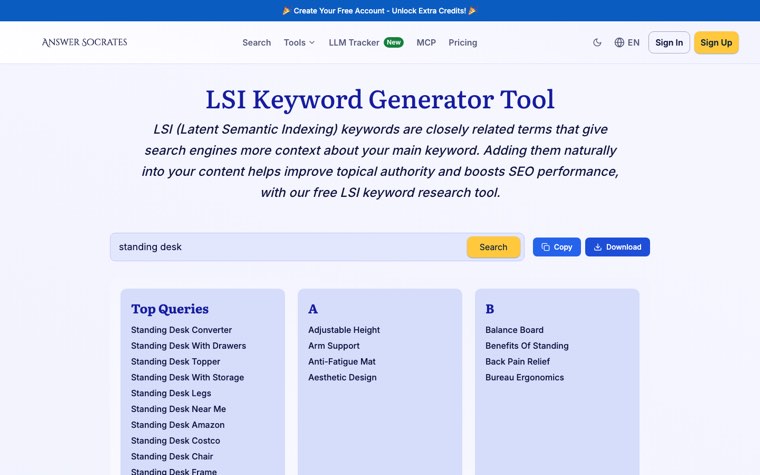Click the Bureau Ergonomics keyword
This screenshot has width=760, height=475.
(524, 378)
